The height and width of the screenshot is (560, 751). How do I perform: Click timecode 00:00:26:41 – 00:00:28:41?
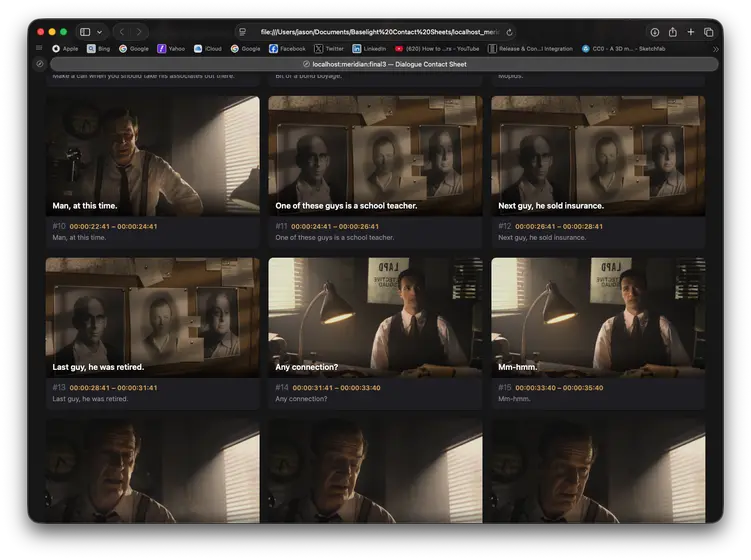coord(559,226)
